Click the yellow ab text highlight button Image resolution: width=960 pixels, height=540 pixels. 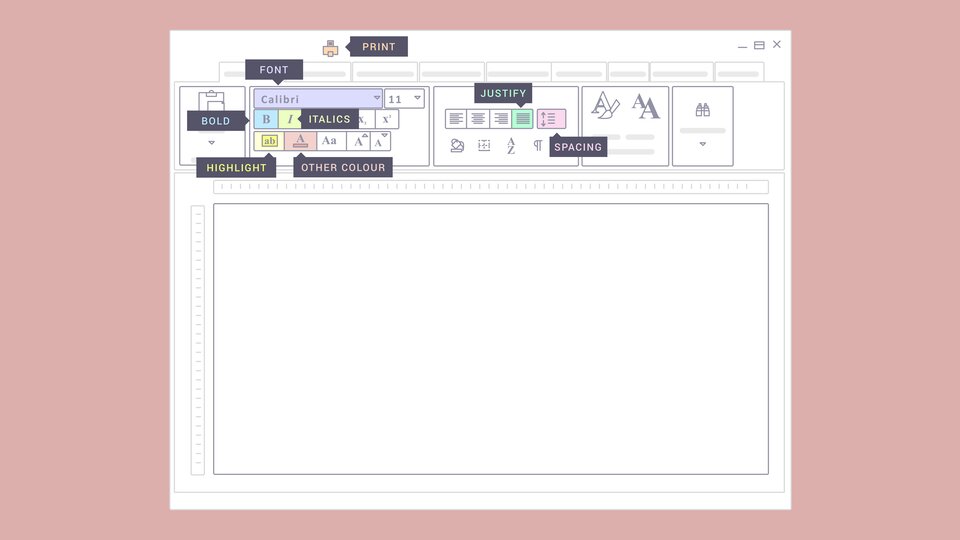point(269,141)
